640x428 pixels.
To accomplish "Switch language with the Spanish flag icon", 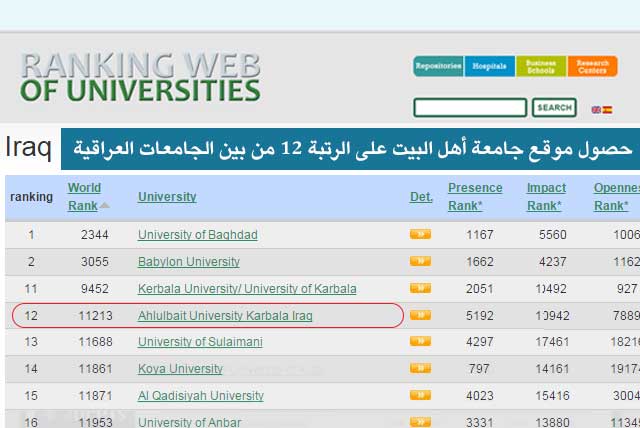I will [607, 109].
